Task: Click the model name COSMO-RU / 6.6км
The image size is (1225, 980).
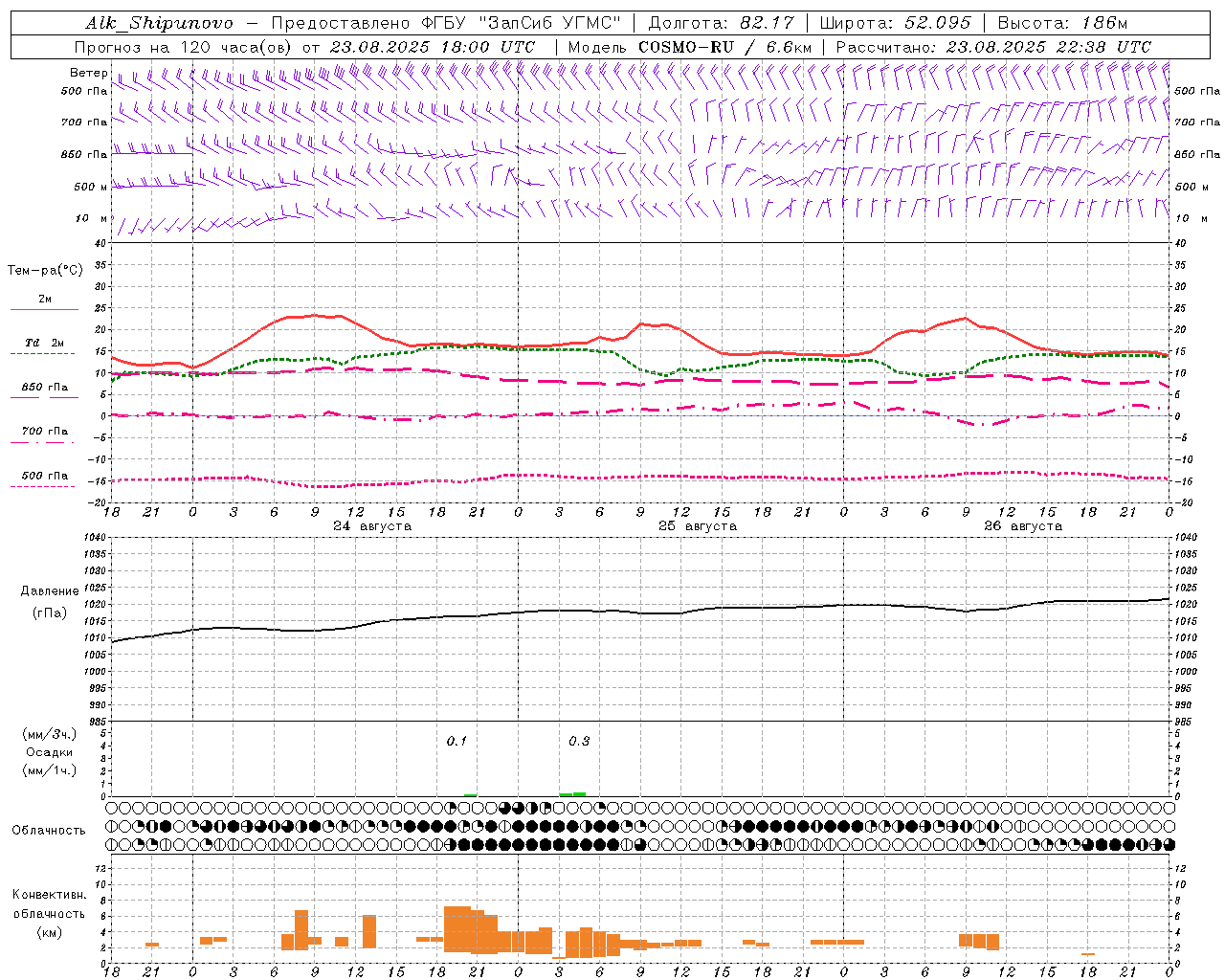Action: (724, 47)
